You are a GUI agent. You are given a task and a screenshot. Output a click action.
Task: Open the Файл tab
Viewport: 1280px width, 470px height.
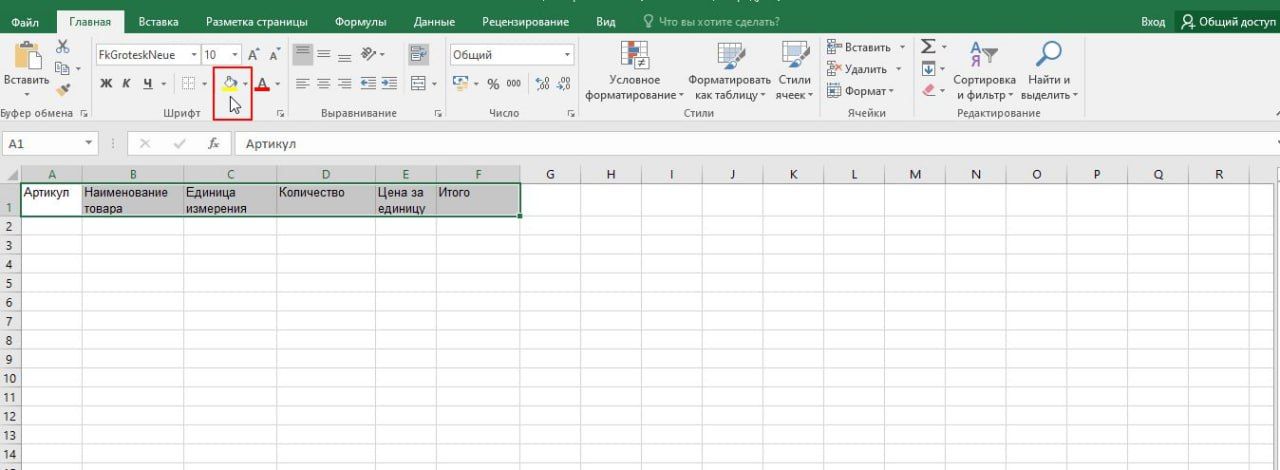pos(25,21)
